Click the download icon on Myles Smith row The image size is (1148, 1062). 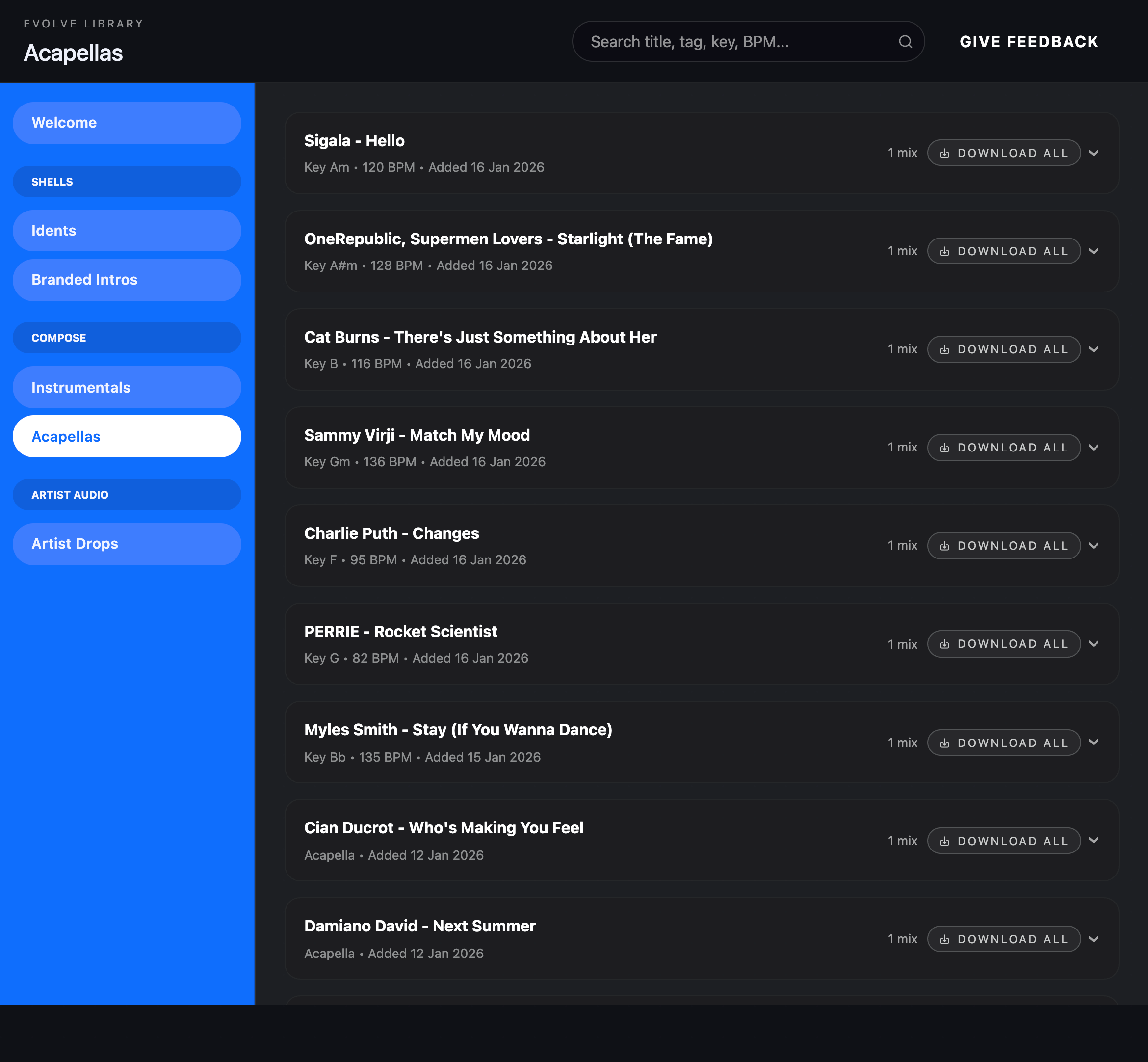coord(945,742)
